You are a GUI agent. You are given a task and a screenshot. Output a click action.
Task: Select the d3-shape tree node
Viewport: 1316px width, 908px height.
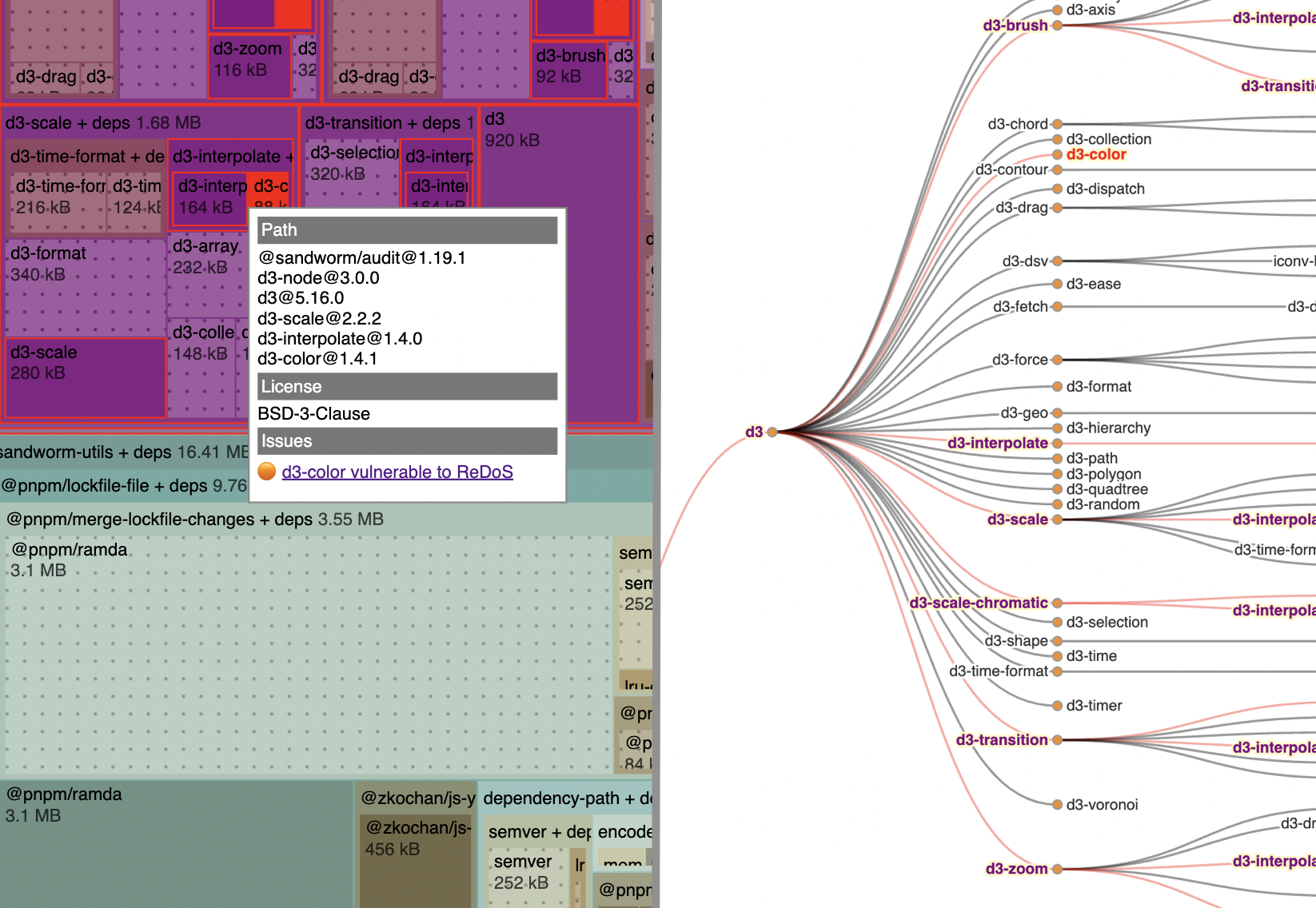(x=1057, y=641)
